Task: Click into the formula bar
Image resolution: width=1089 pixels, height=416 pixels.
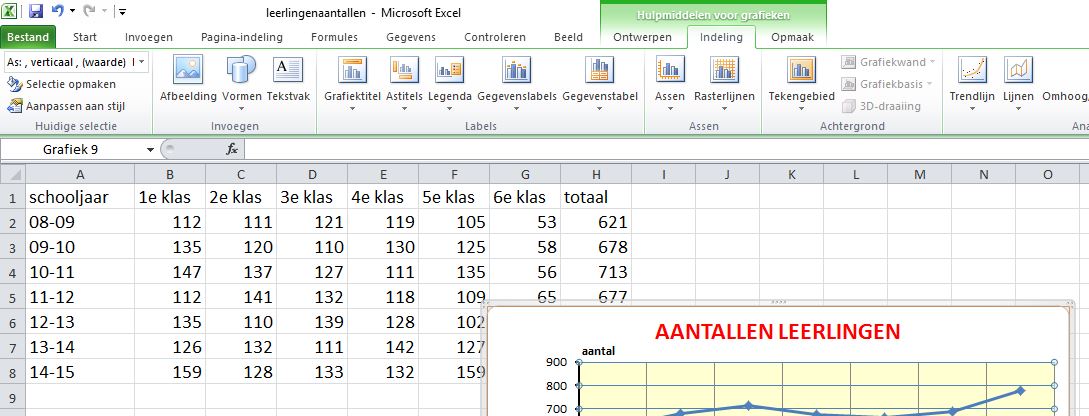Action: (665, 149)
